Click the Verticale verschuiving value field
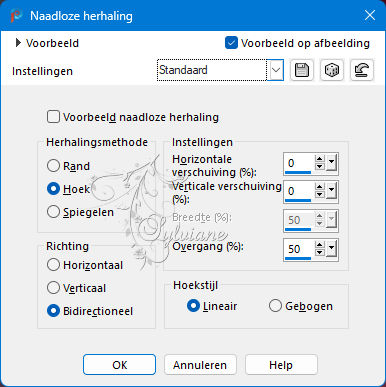This screenshot has width=386, height=387. coord(299,191)
